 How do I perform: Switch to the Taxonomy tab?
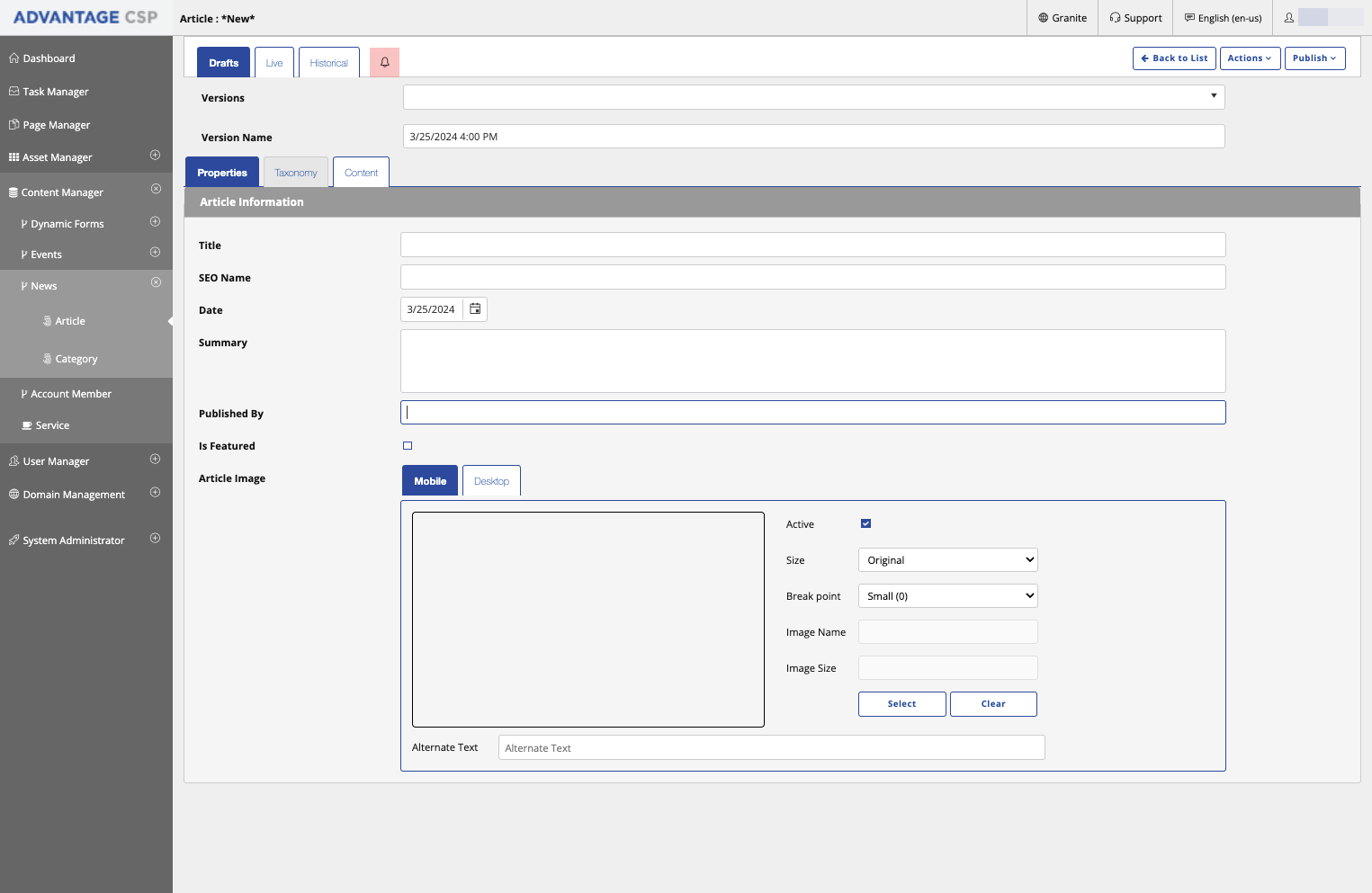296,173
